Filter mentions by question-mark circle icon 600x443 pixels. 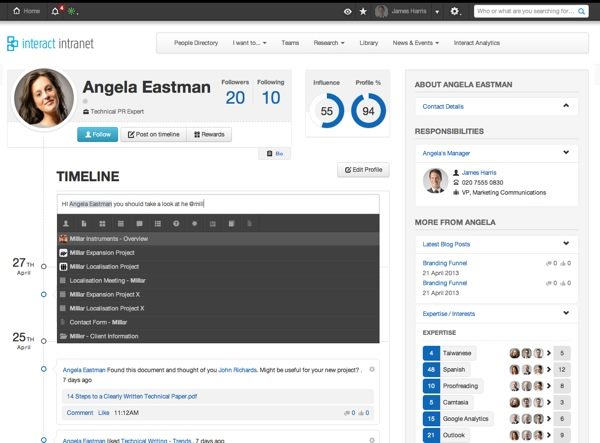tap(176, 223)
